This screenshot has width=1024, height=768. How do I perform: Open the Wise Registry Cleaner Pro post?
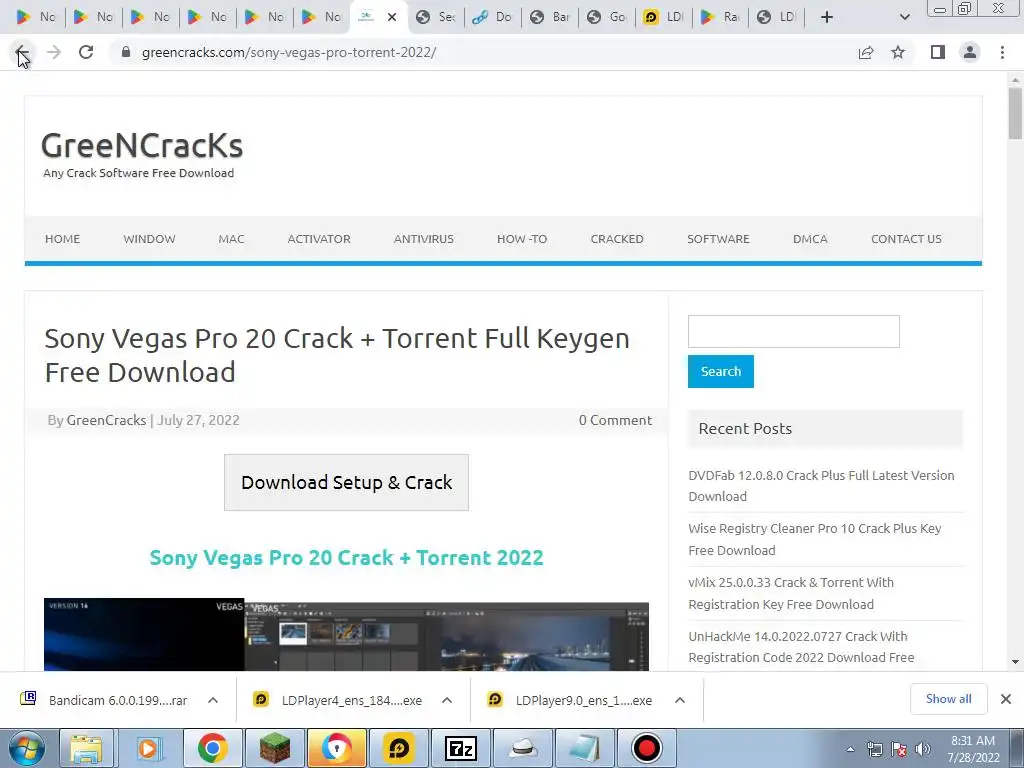coord(814,539)
